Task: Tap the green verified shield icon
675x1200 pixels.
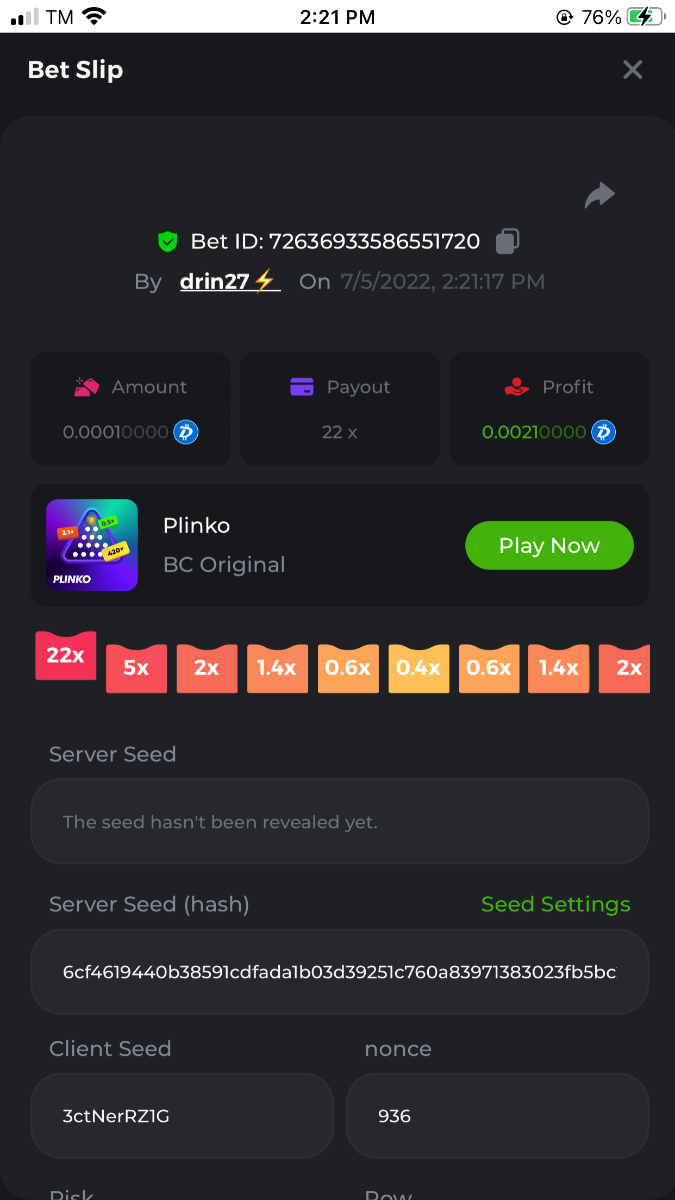Action: coord(168,241)
